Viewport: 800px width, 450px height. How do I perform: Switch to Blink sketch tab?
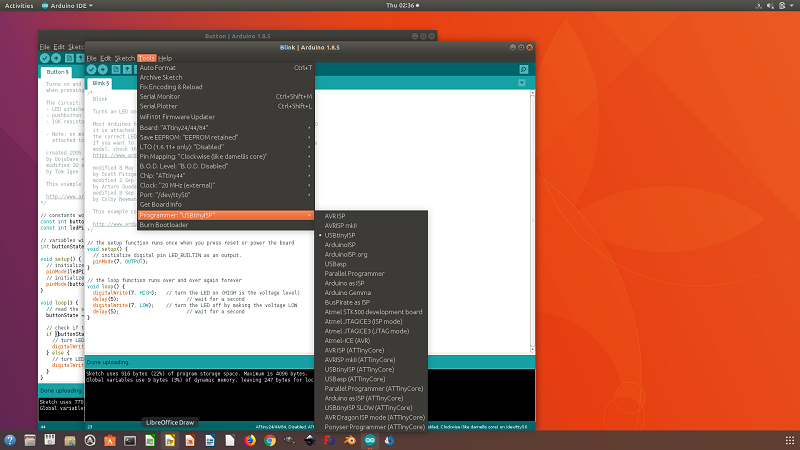(100, 83)
